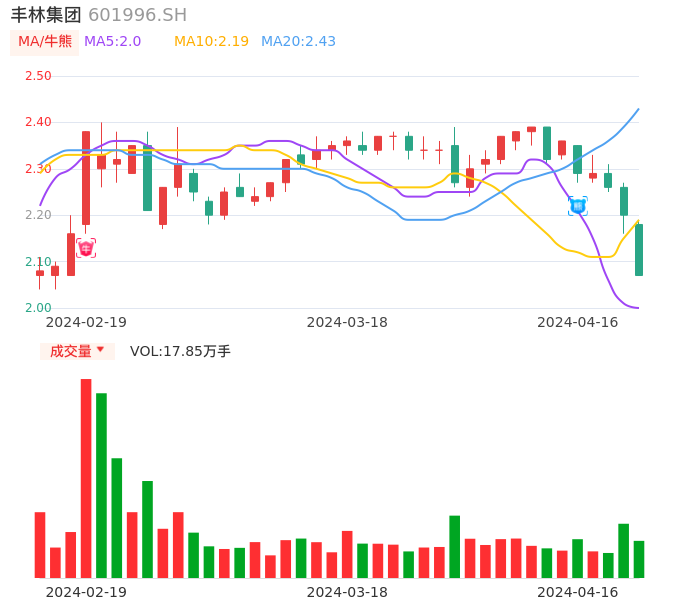Click the blue bear (熊) signal marker
This screenshot has height=606, width=686.
pos(578,206)
